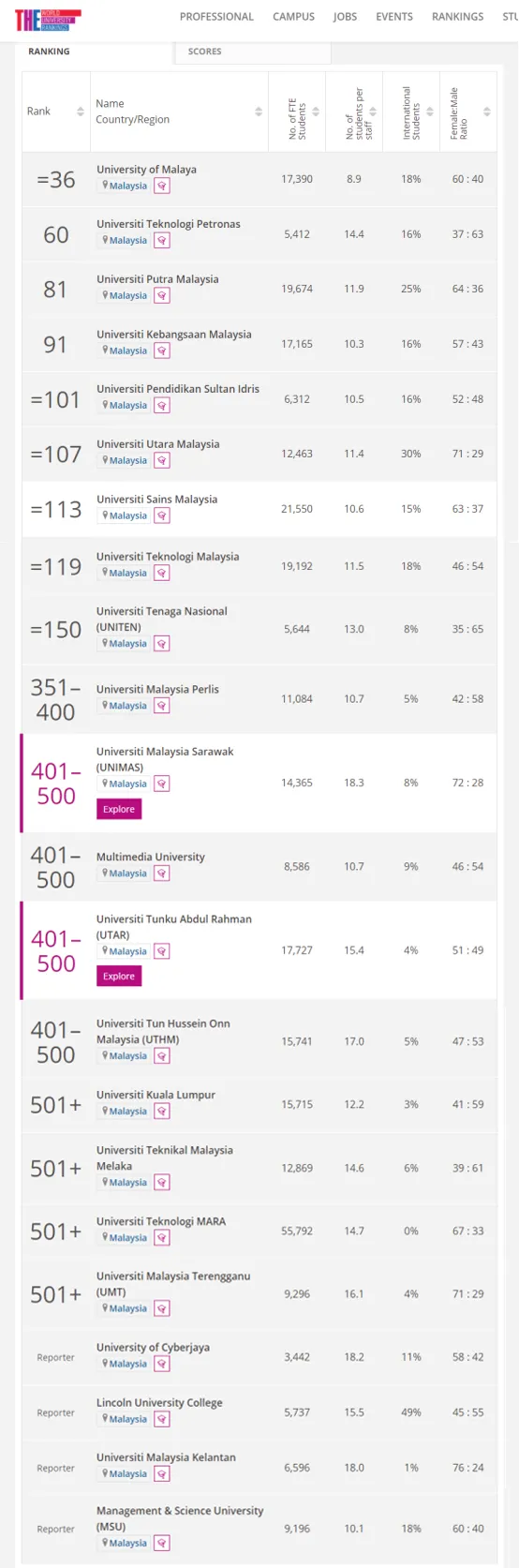Screen dimensions: 519x1568
Task: Click Explore for Universiti Malaysia Sarawak
Action: click(119, 810)
